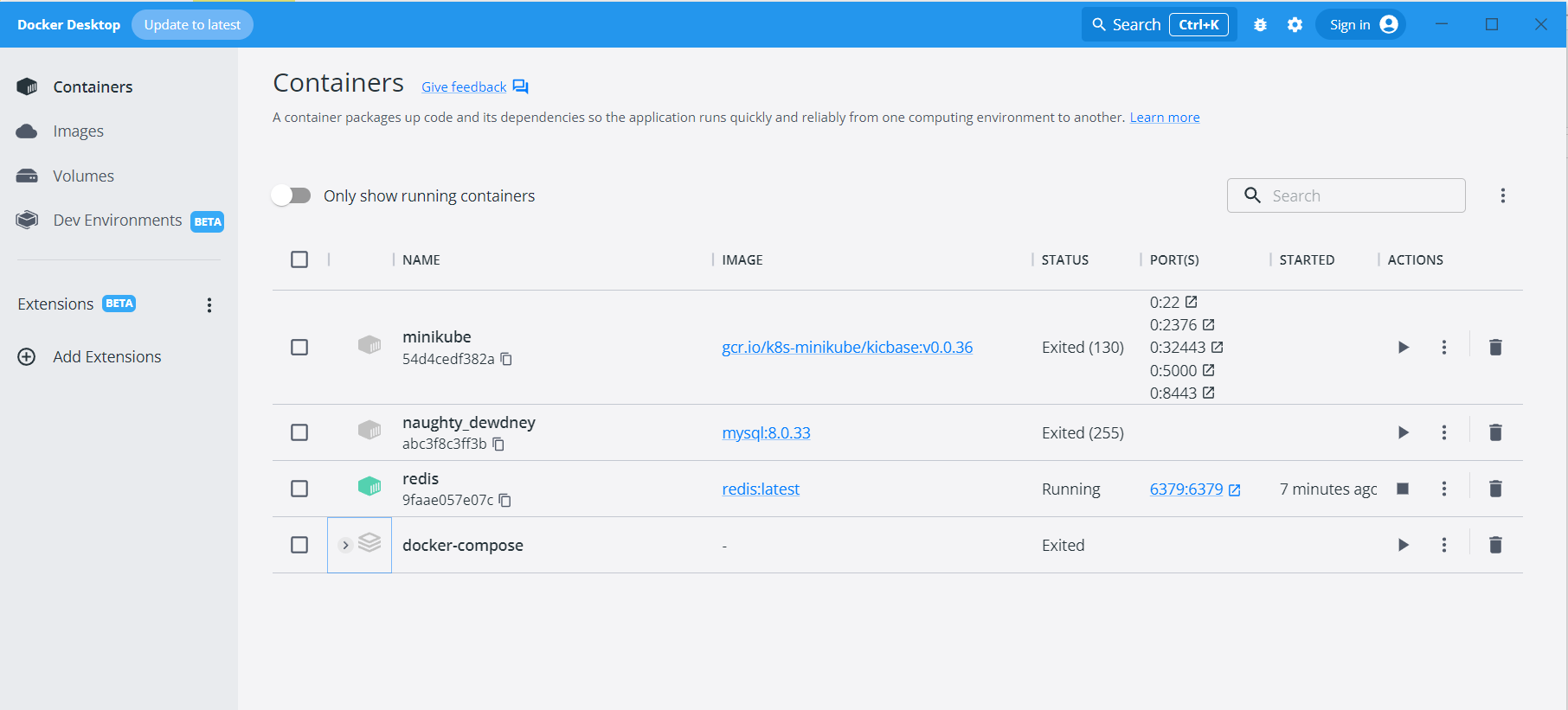Open more actions for docker-compose
This screenshot has height=710, width=1568.
1443,545
